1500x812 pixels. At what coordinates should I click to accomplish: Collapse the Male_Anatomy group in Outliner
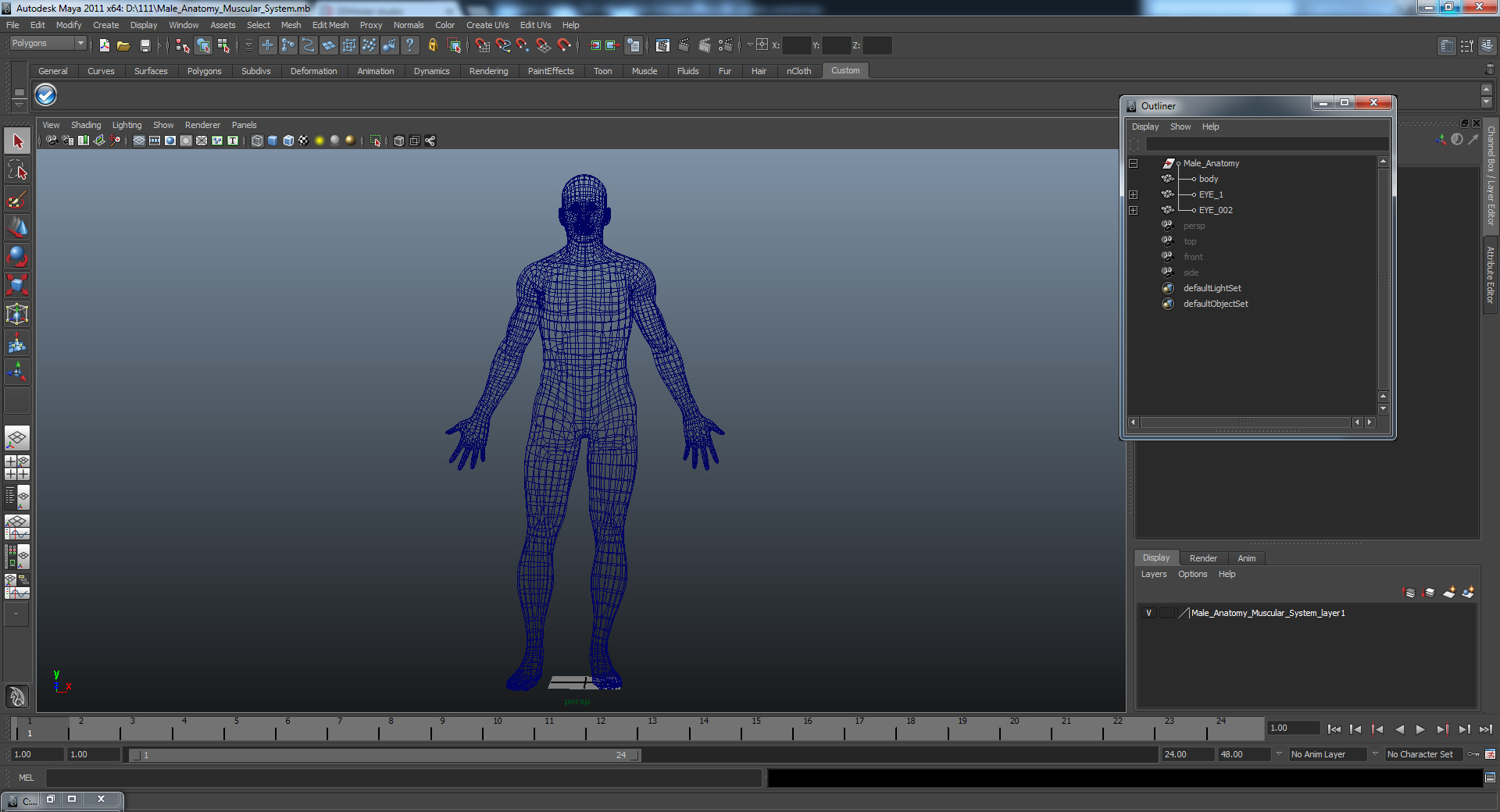tap(1133, 164)
